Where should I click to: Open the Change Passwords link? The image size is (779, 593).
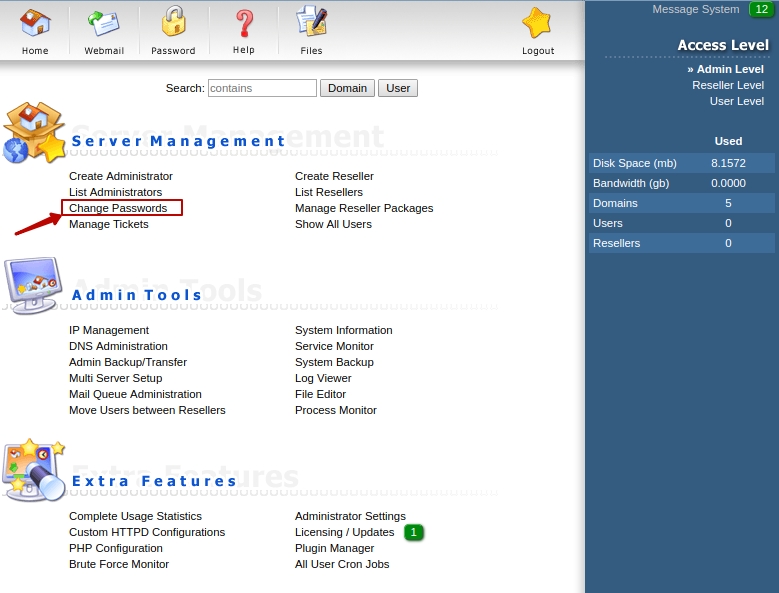point(118,208)
